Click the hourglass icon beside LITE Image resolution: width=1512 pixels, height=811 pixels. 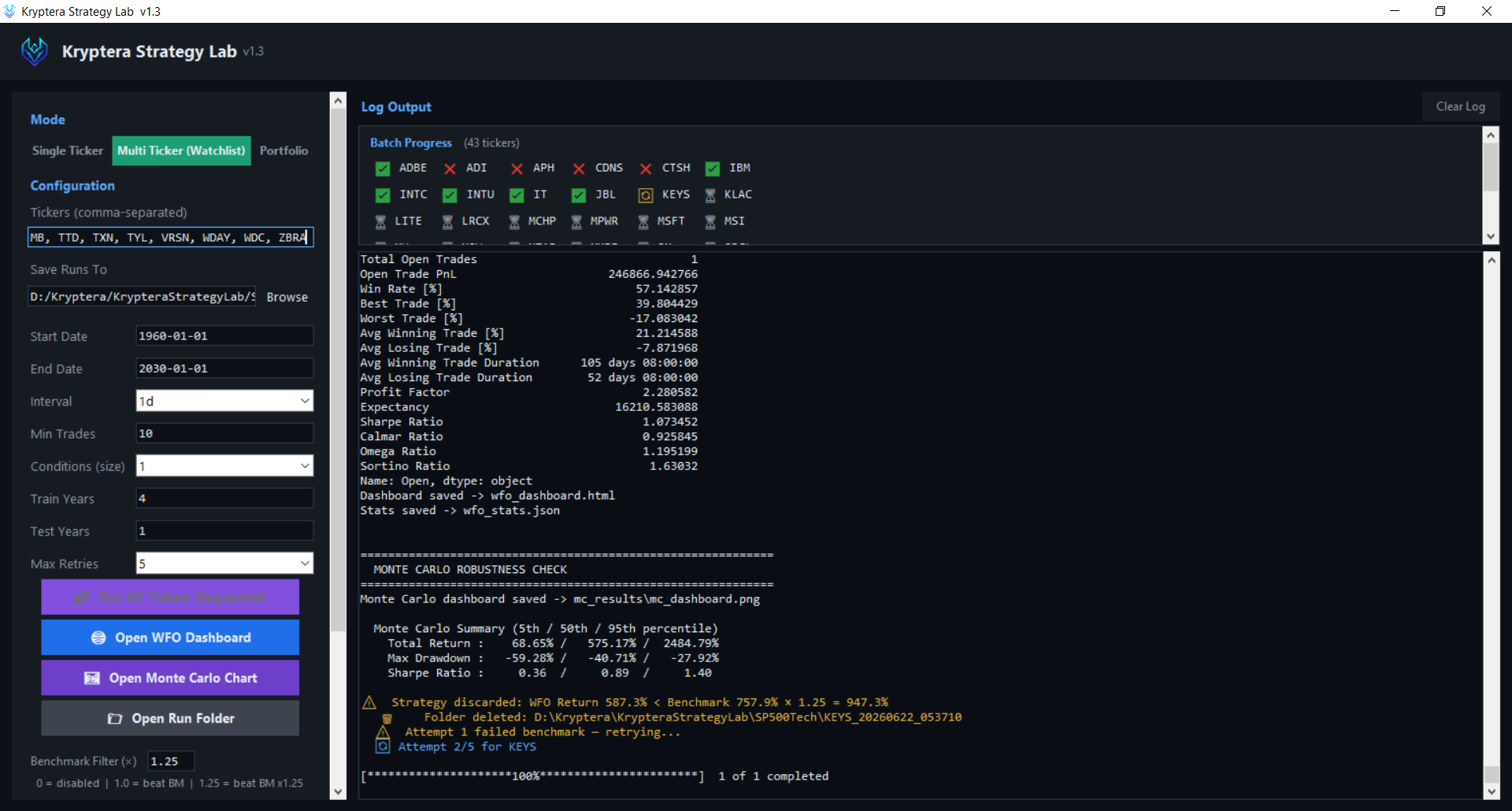tap(380, 222)
